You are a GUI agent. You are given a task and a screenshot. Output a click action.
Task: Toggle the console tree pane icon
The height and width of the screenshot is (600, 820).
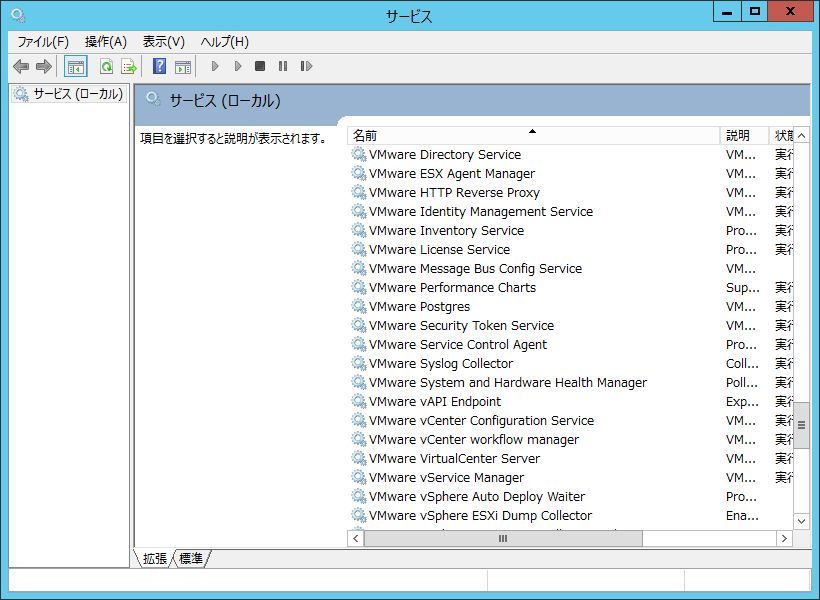tap(75, 66)
